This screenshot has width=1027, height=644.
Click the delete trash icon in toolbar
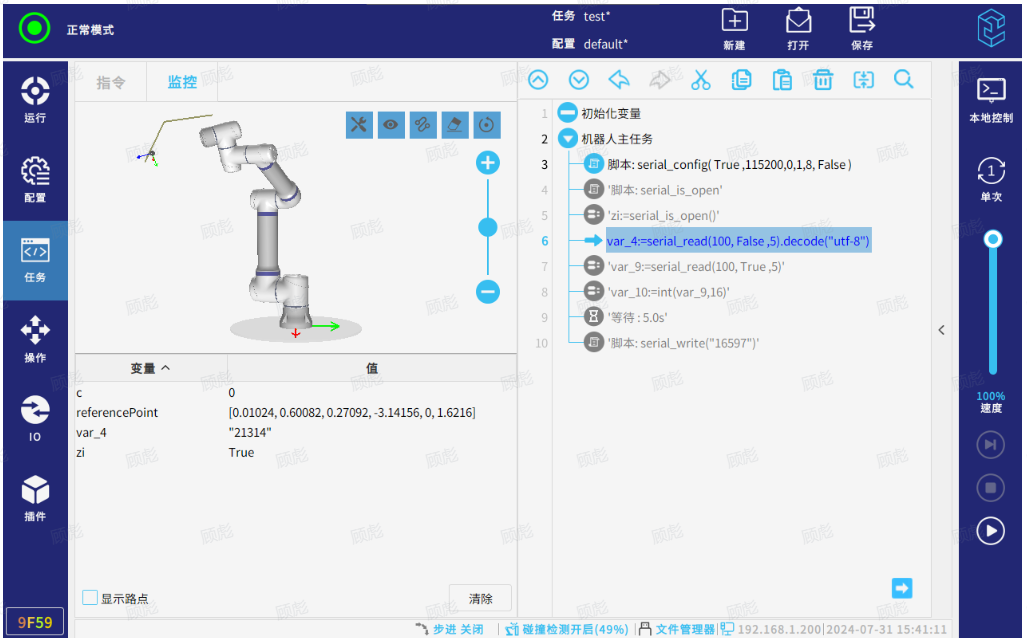pos(823,81)
